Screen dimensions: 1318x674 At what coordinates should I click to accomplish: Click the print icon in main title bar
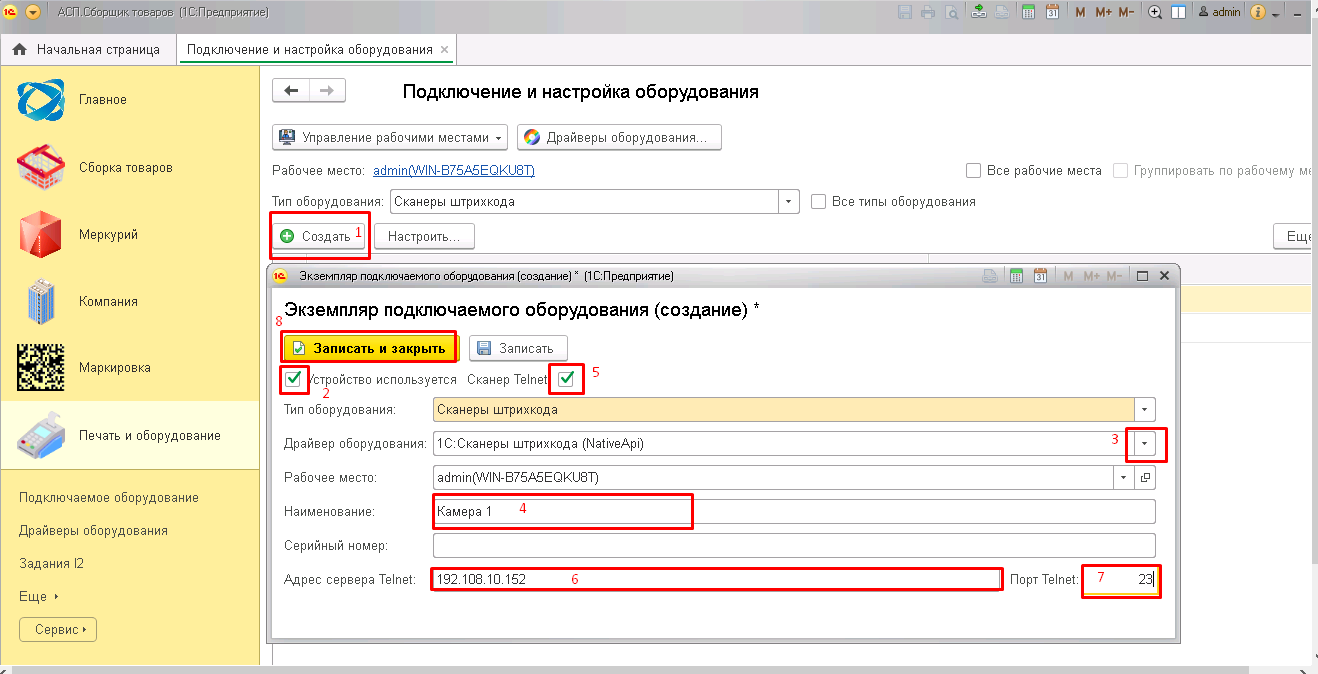click(928, 12)
